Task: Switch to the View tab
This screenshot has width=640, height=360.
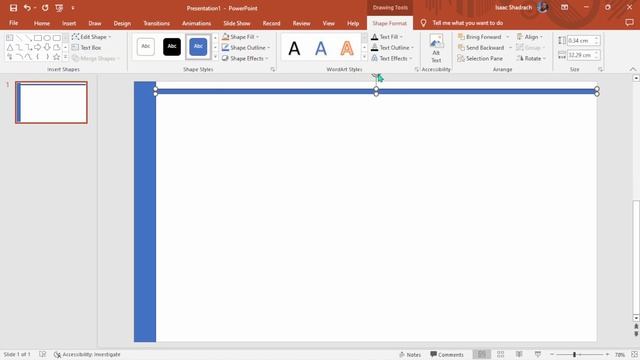Action: (329, 23)
